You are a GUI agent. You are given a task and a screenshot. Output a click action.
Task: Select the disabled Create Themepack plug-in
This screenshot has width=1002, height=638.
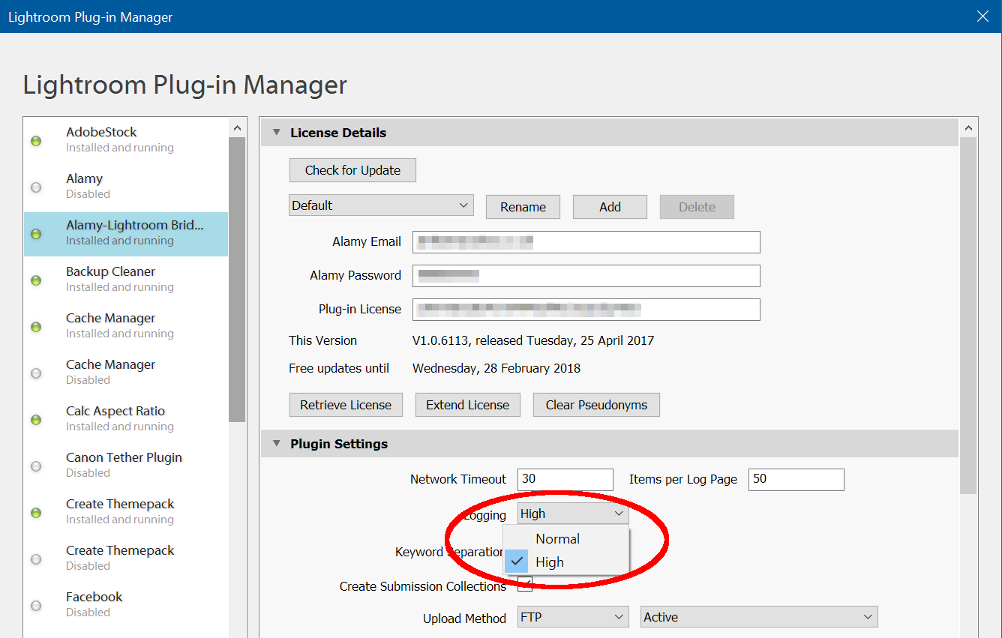tap(126, 558)
